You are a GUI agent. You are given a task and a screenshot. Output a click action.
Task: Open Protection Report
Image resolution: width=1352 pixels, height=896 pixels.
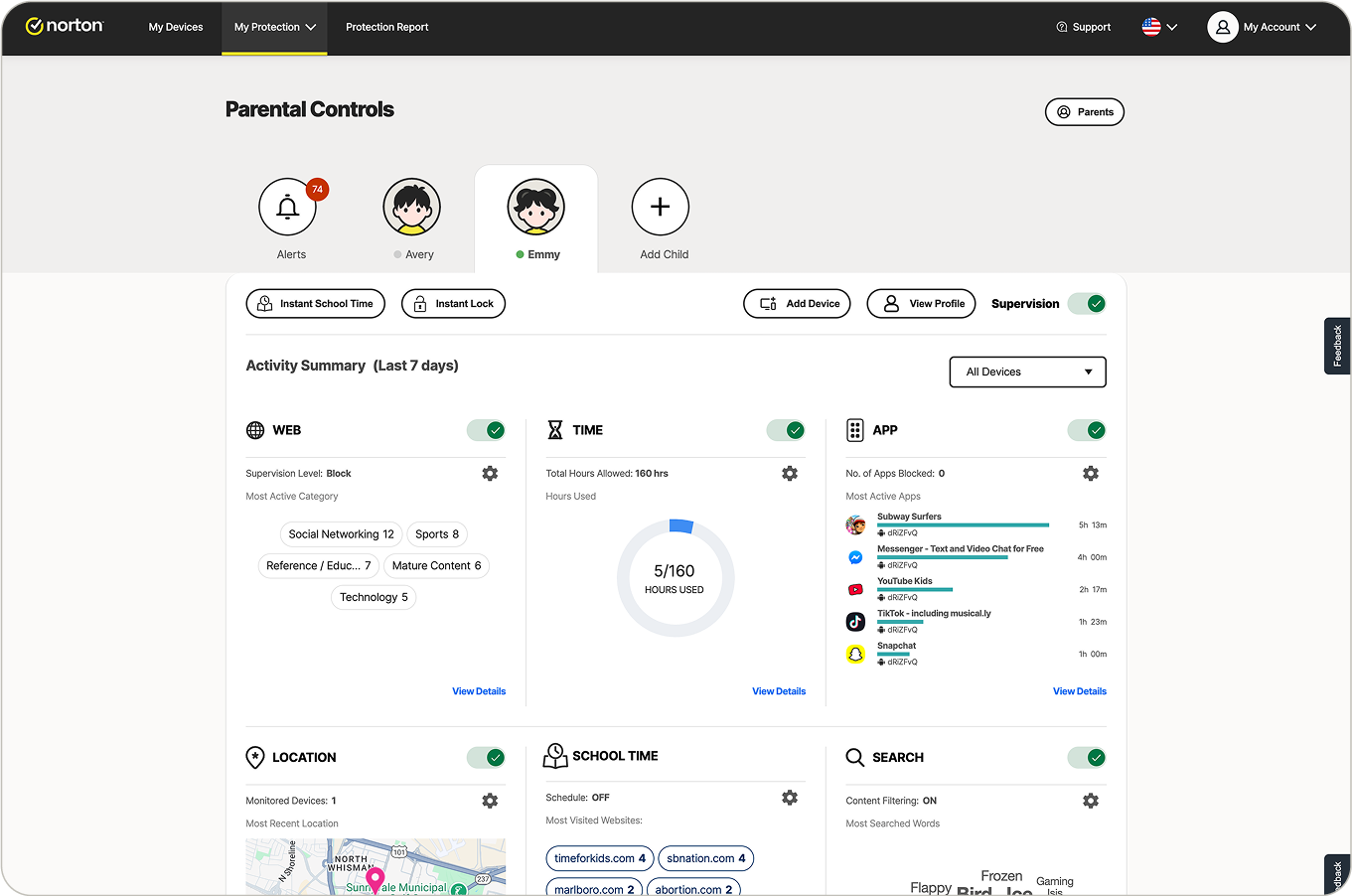(x=387, y=27)
